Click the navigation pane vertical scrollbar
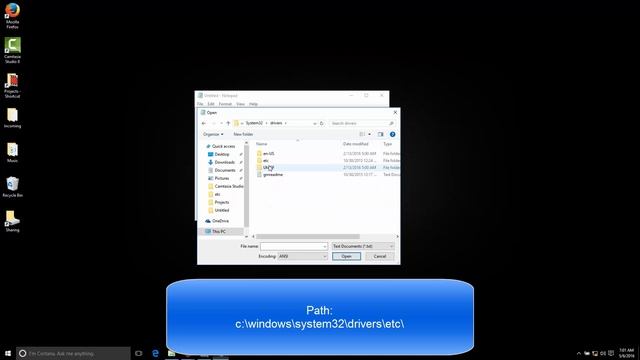Screen dimensions: 640x360 coord(246,186)
